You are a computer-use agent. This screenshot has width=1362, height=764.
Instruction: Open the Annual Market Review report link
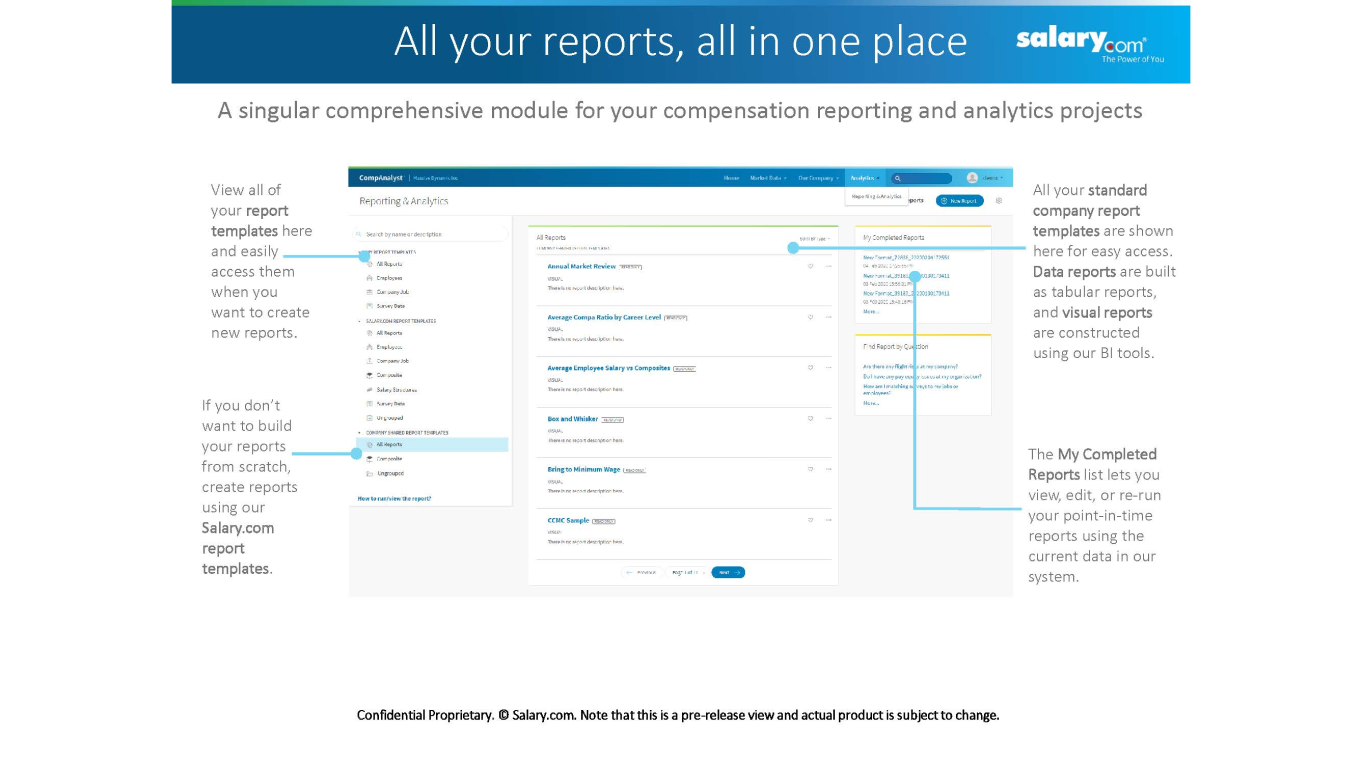point(582,267)
